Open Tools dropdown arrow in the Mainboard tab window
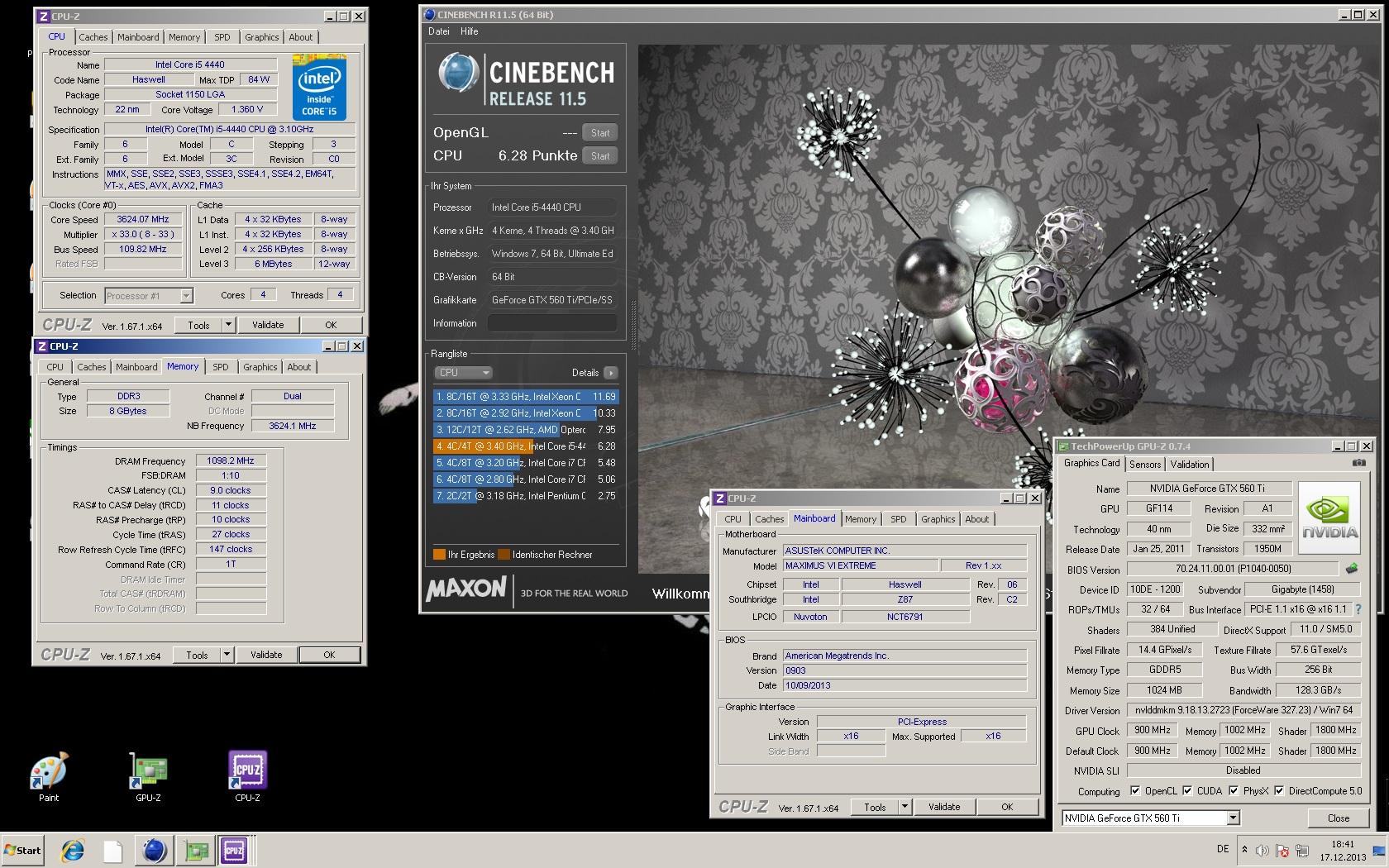The height and width of the screenshot is (868, 1389). (x=905, y=807)
